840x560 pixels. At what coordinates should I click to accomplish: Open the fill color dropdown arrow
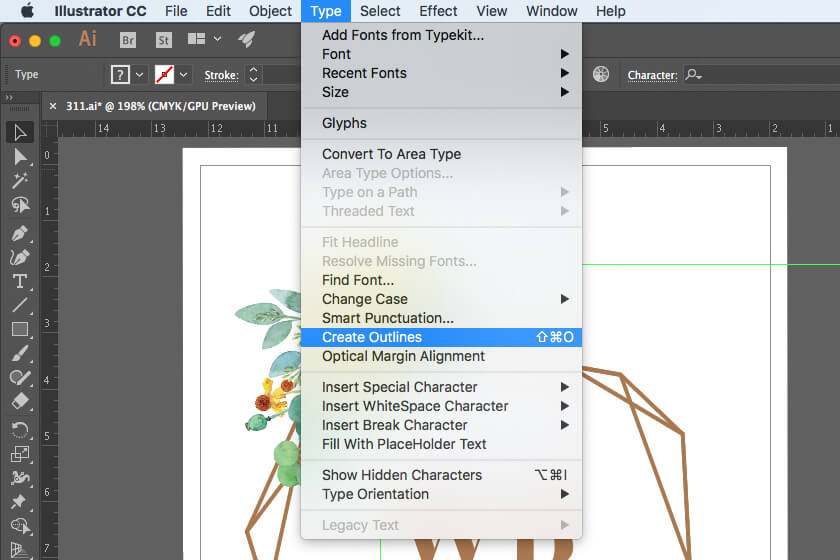139,74
